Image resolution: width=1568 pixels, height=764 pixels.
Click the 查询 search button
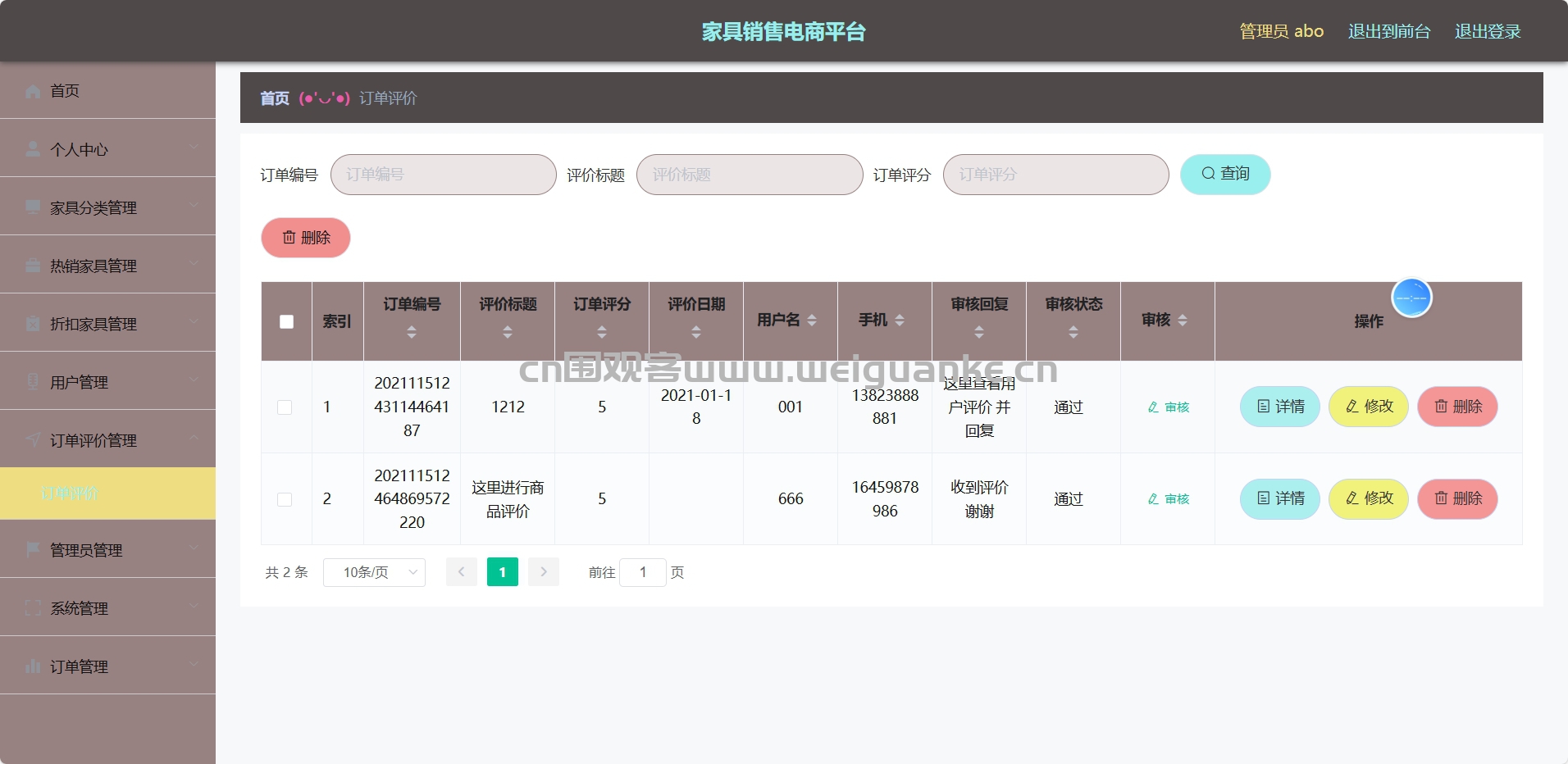coord(1225,174)
